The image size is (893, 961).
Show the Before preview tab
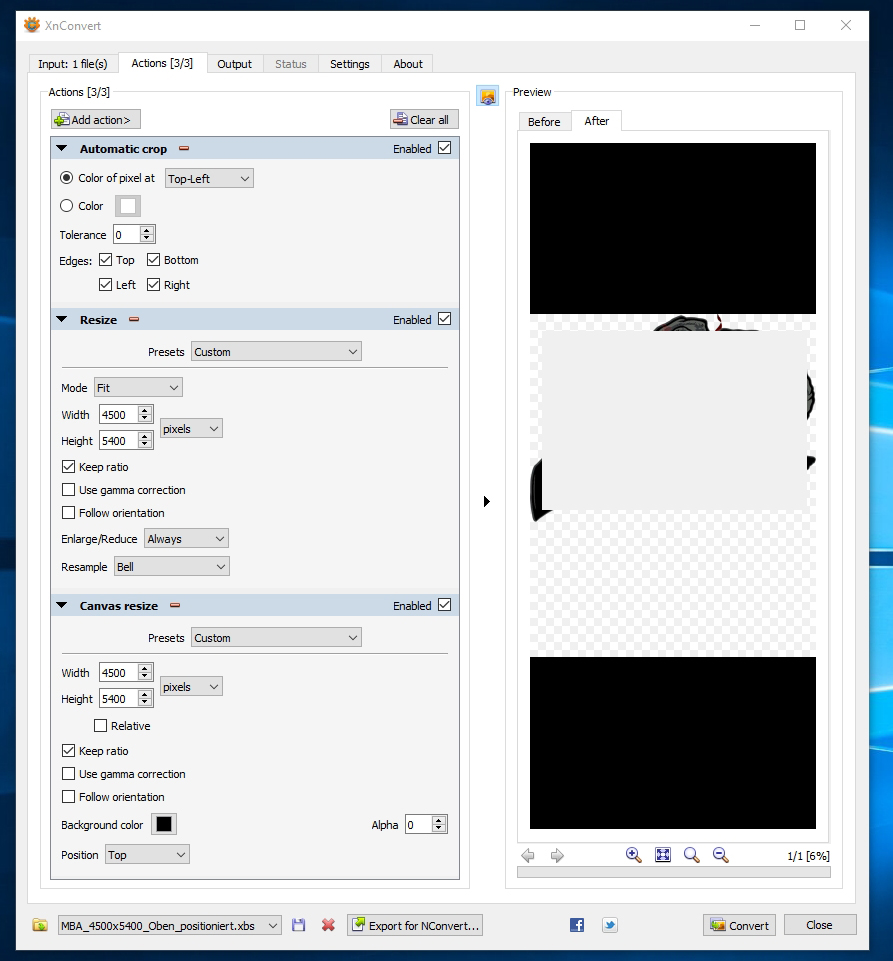tap(544, 121)
